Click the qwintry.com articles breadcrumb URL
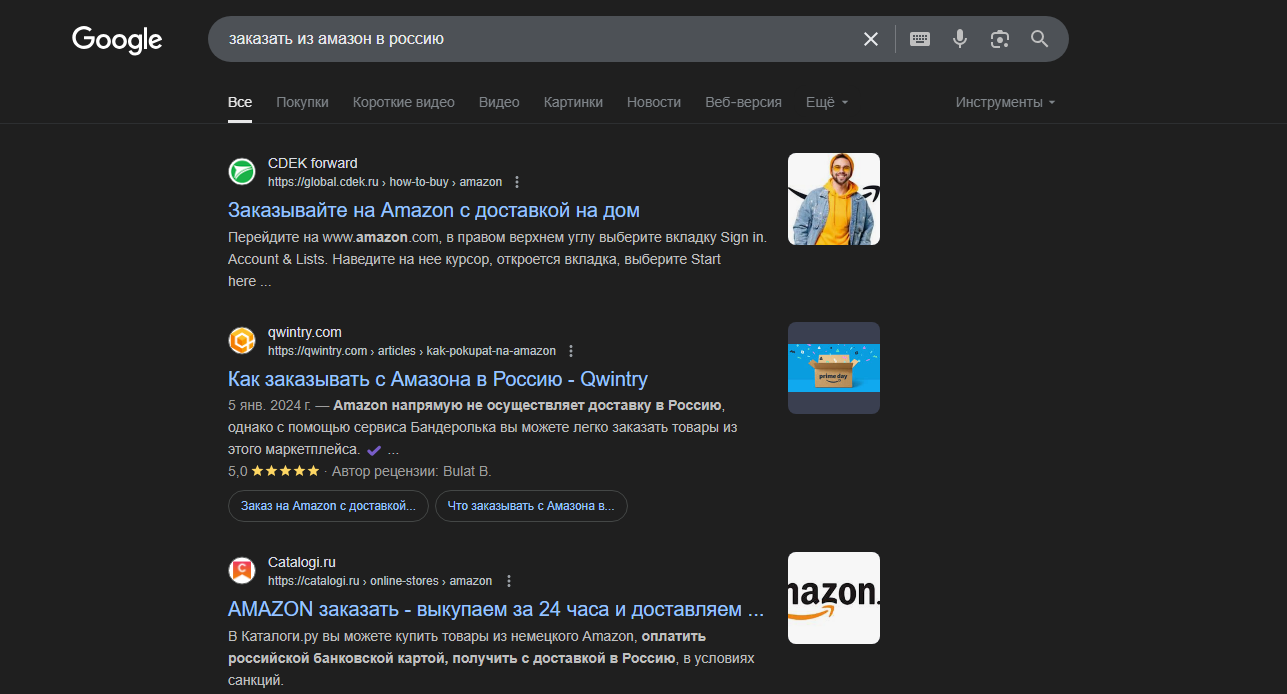The width and height of the screenshot is (1287, 694). pos(412,351)
